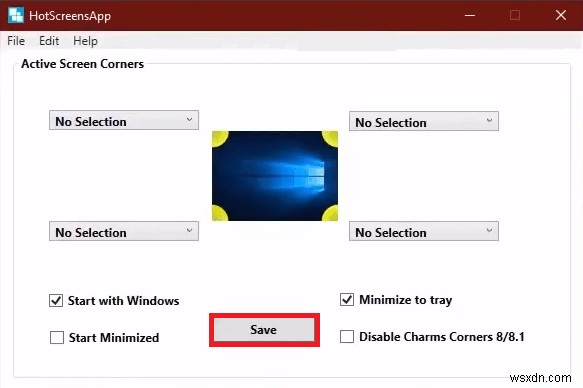Open the Help menu
This screenshot has height=388, width=583.
85,41
